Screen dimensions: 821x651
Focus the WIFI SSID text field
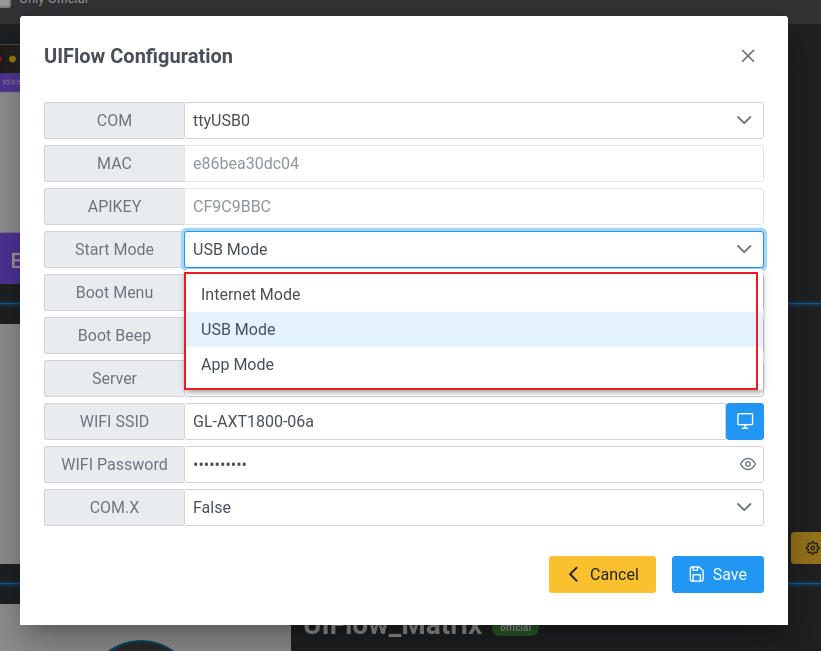pos(454,422)
